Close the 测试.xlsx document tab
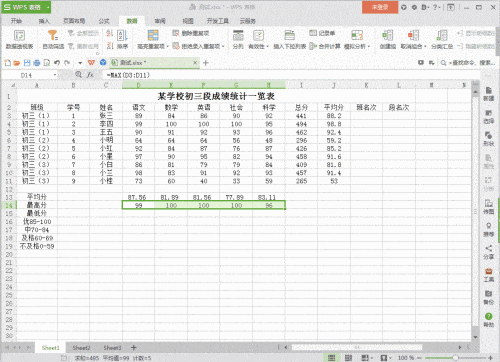Screen dimensions: 500x362 coord(195,62)
